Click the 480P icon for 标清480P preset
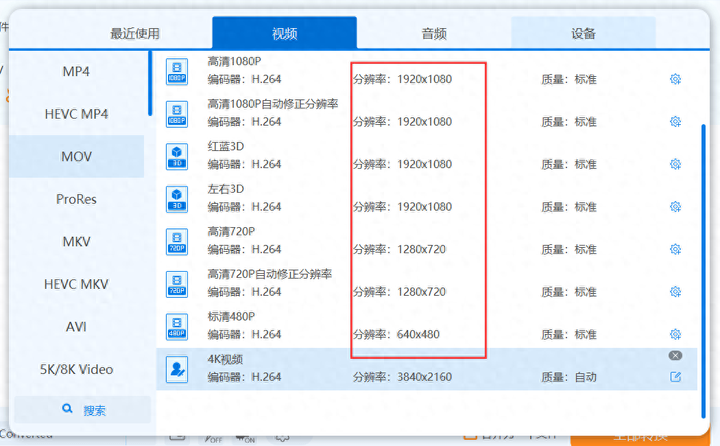The height and width of the screenshot is (446, 720). pos(177,327)
